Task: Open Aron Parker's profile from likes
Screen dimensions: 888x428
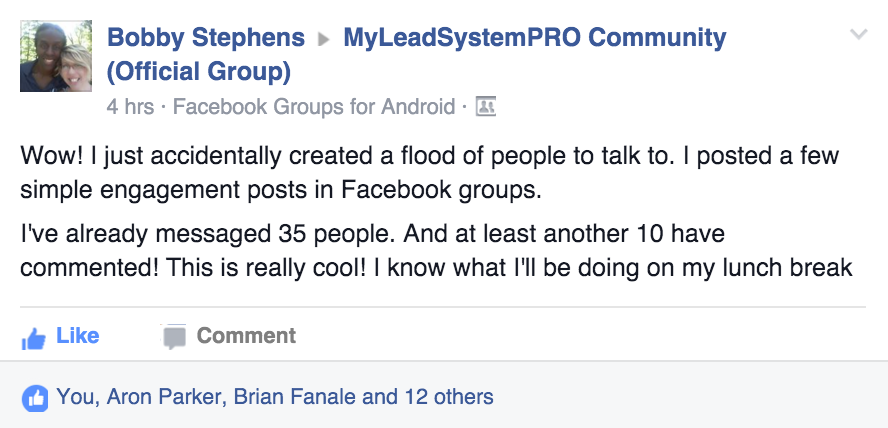Action: click(x=163, y=396)
